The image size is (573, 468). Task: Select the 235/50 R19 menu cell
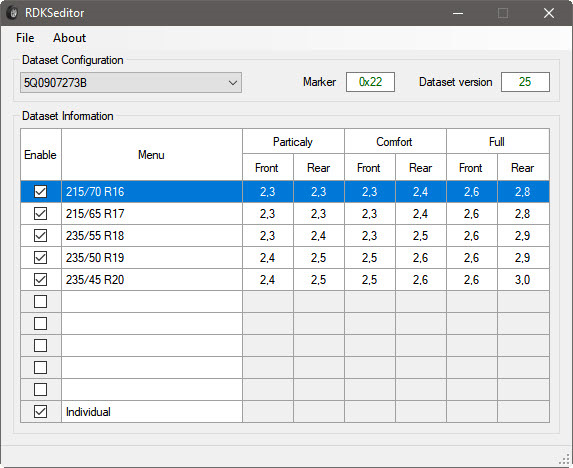click(x=152, y=258)
